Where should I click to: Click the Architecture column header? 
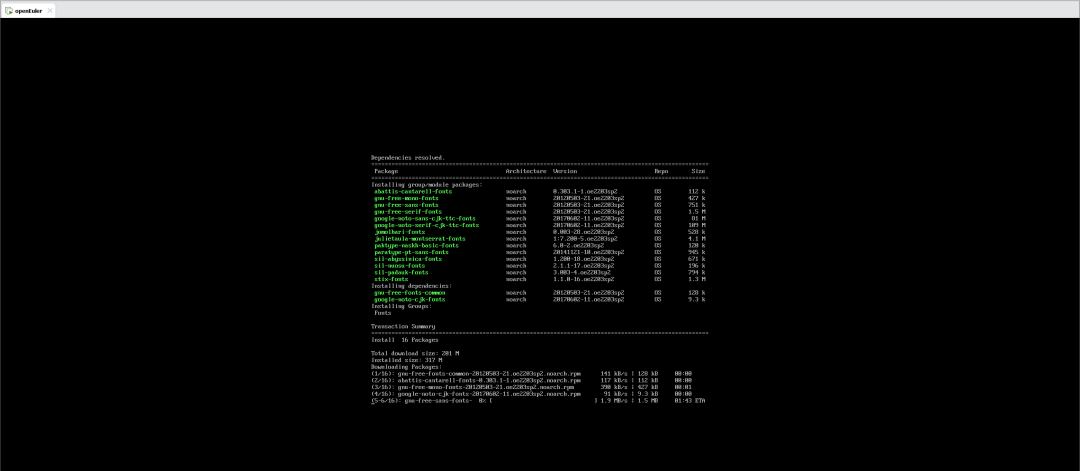click(526, 171)
